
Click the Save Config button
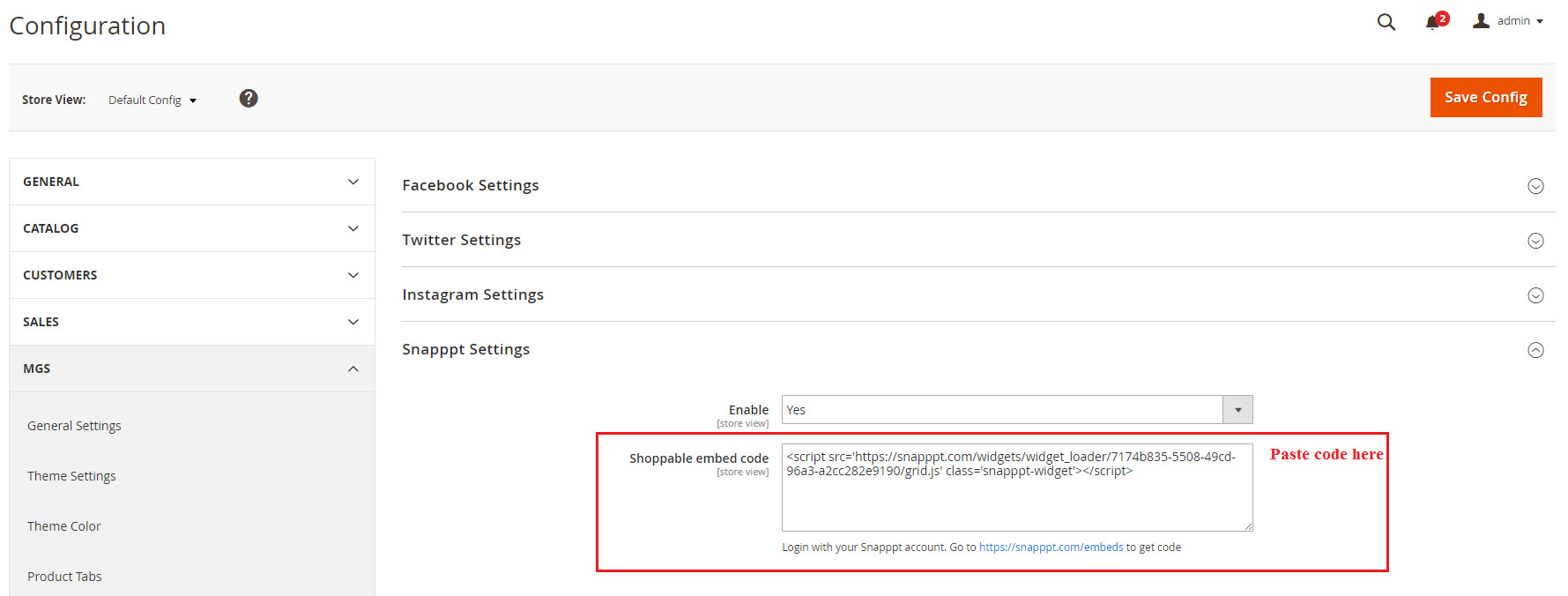click(x=1486, y=97)
